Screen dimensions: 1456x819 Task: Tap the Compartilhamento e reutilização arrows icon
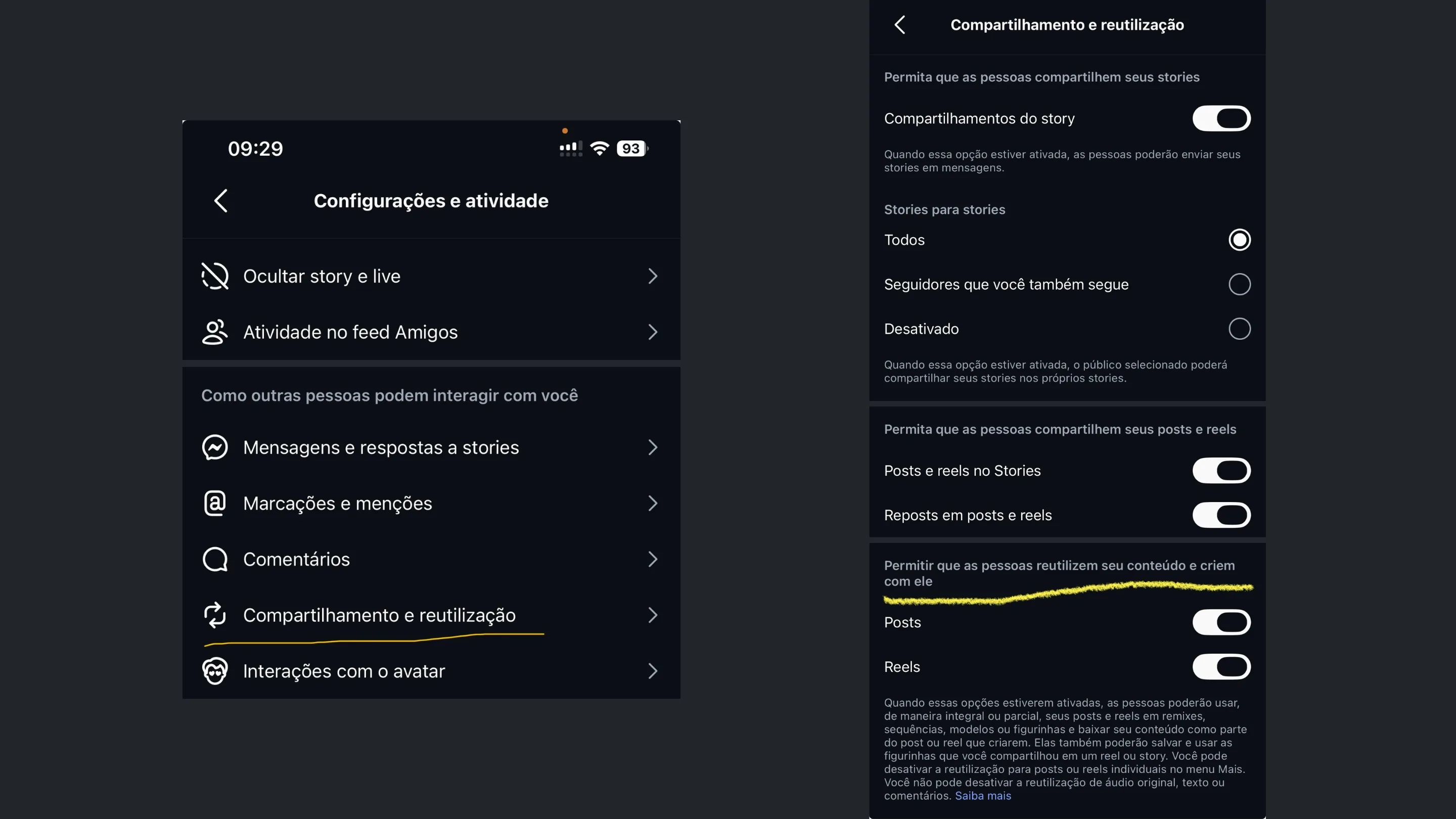[215, 615]
